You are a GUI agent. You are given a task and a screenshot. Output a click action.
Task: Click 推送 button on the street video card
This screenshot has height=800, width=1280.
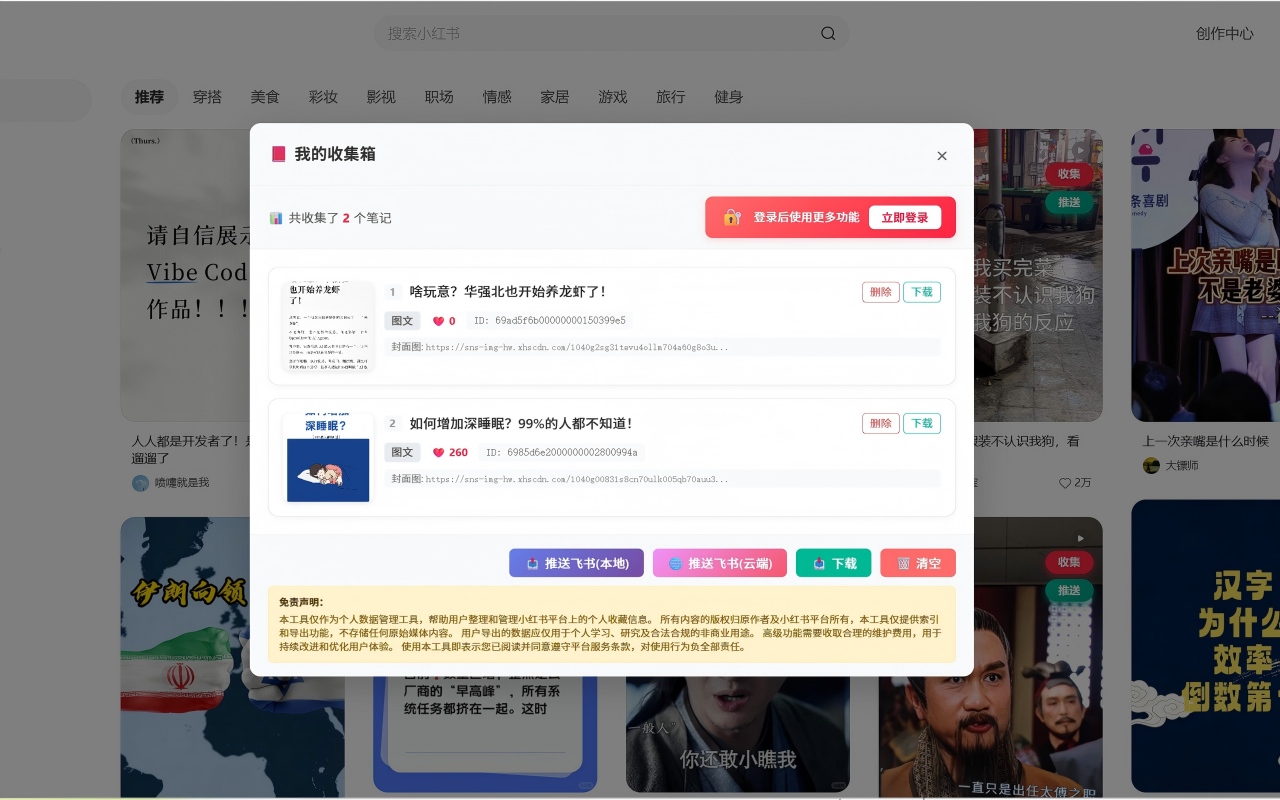click(1069, 202)
